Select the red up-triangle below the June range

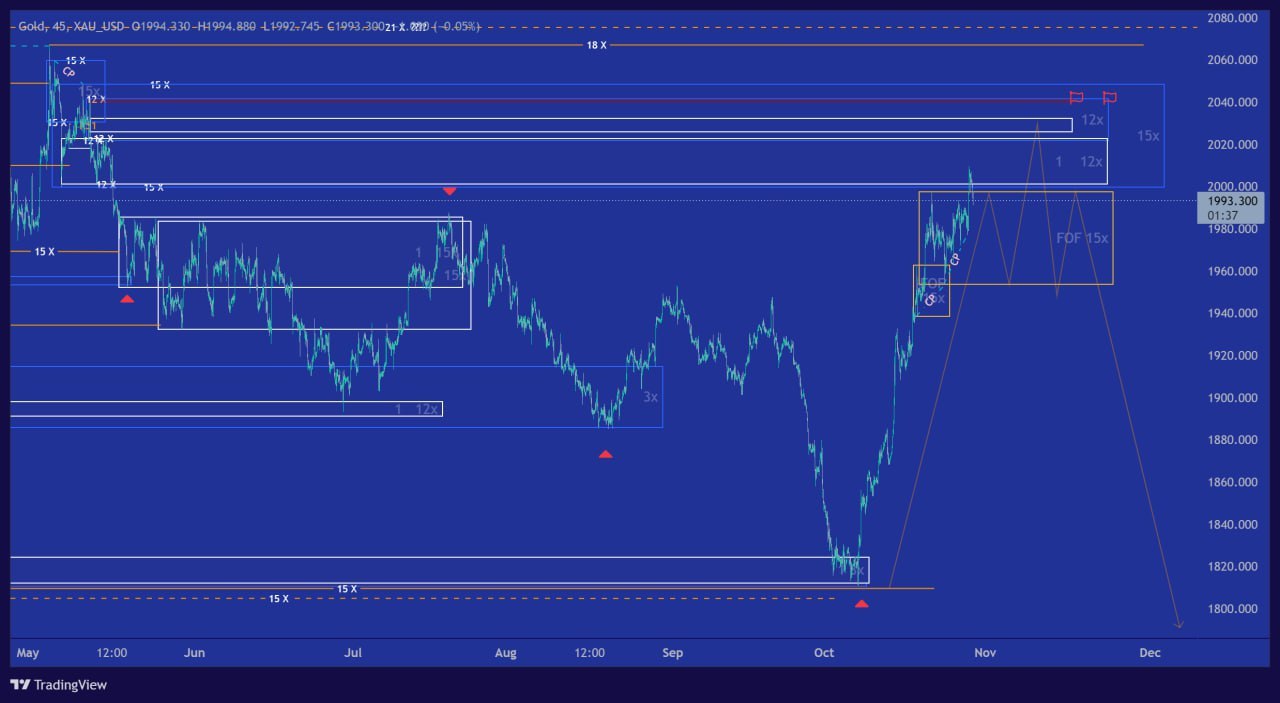pyautogui.click(x=127, y=298)
